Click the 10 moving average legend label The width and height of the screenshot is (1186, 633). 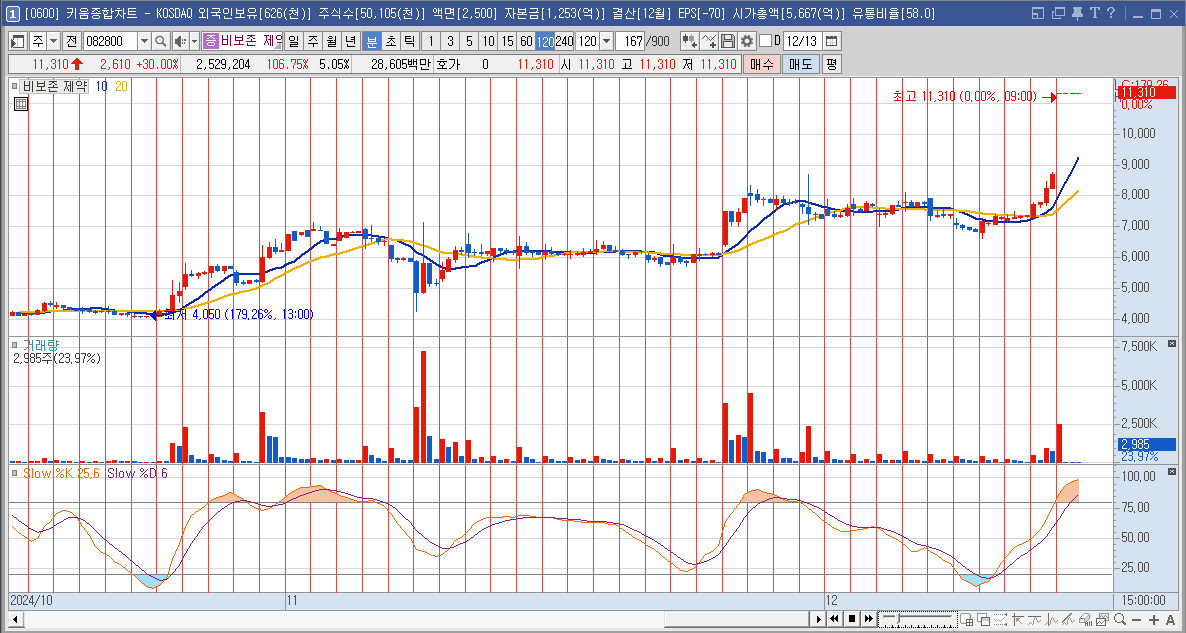(102, 87)
